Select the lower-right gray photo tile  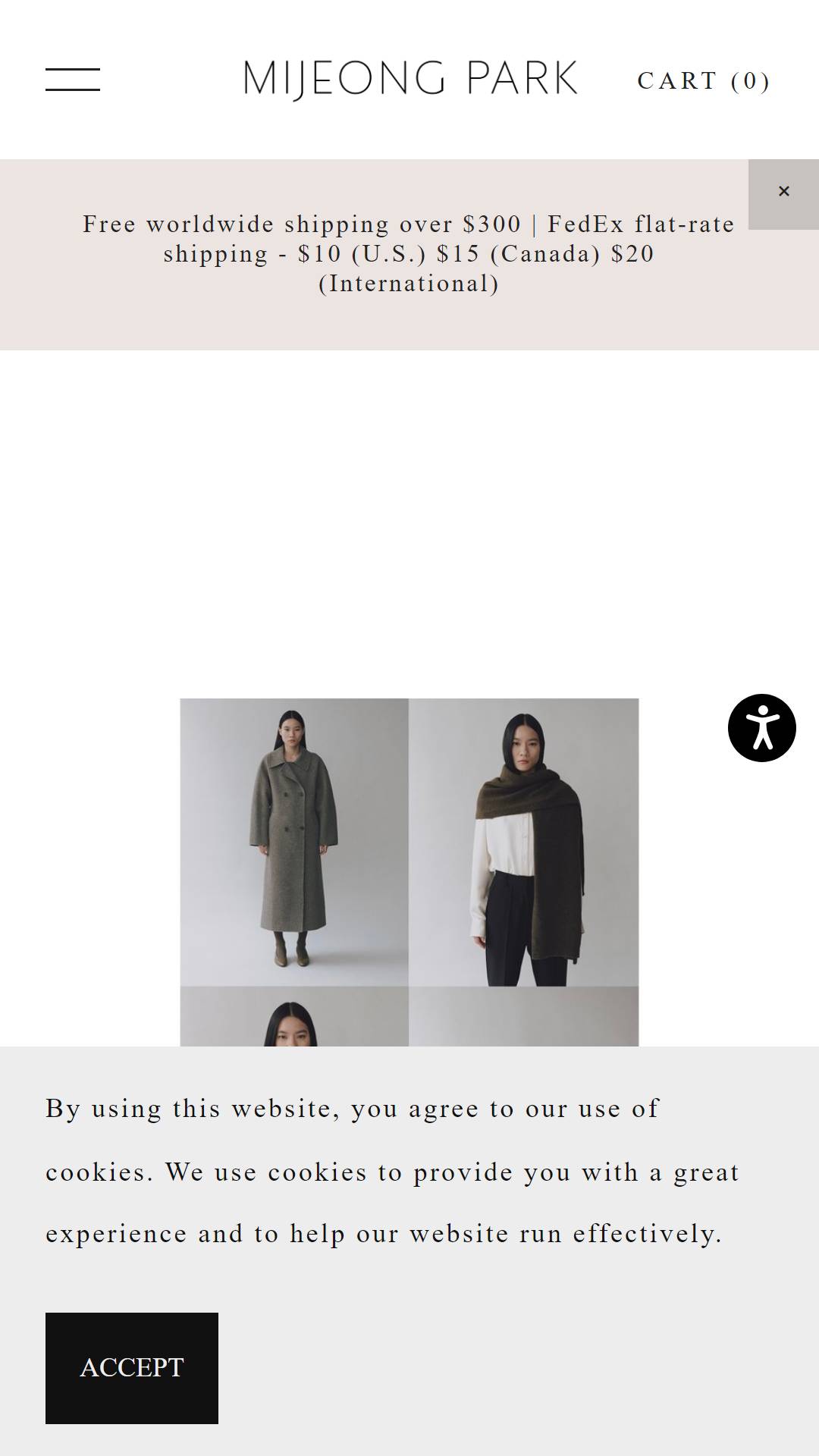pyautogui.click(x=524, y=1016)
